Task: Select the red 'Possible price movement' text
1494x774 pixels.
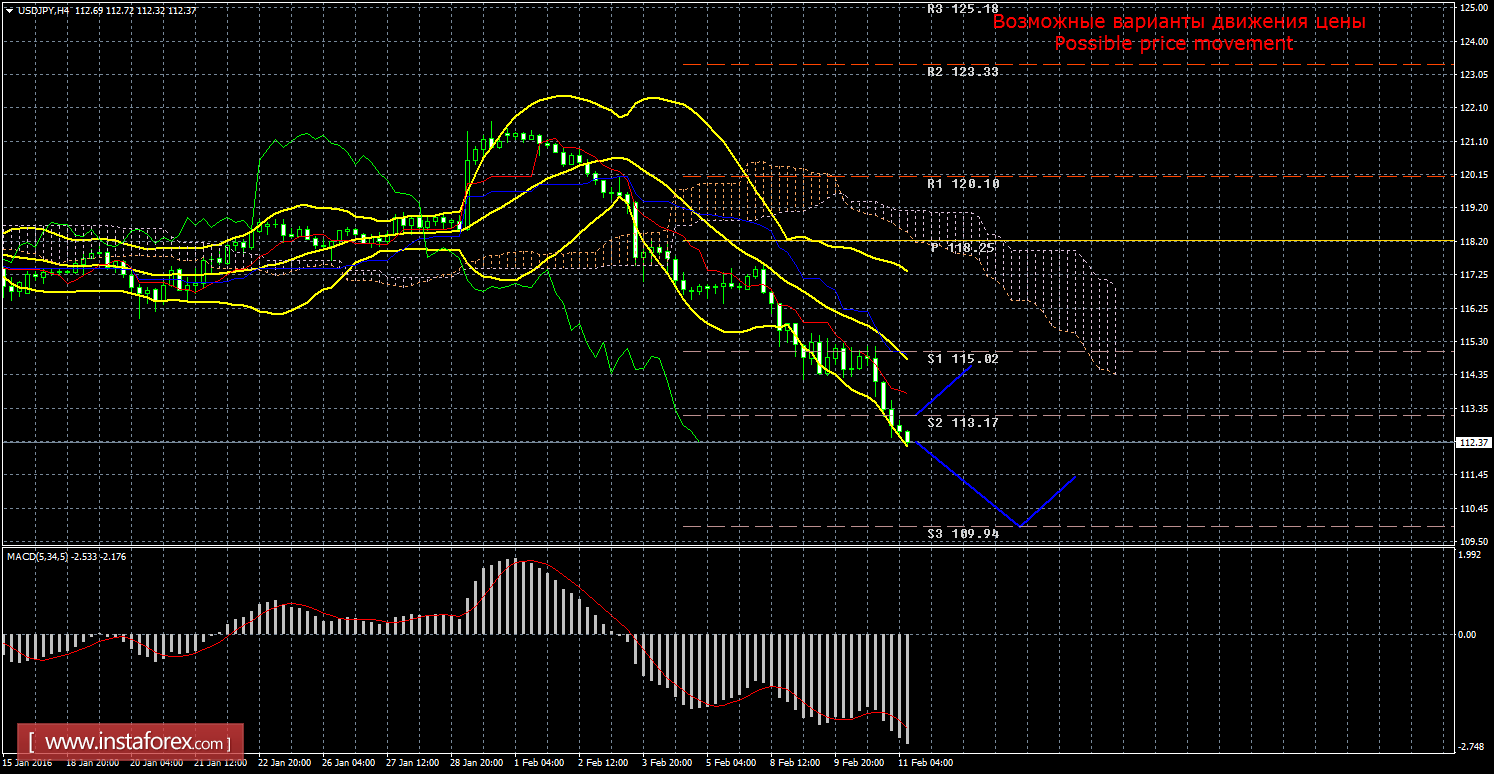Action: point(1173,44)
